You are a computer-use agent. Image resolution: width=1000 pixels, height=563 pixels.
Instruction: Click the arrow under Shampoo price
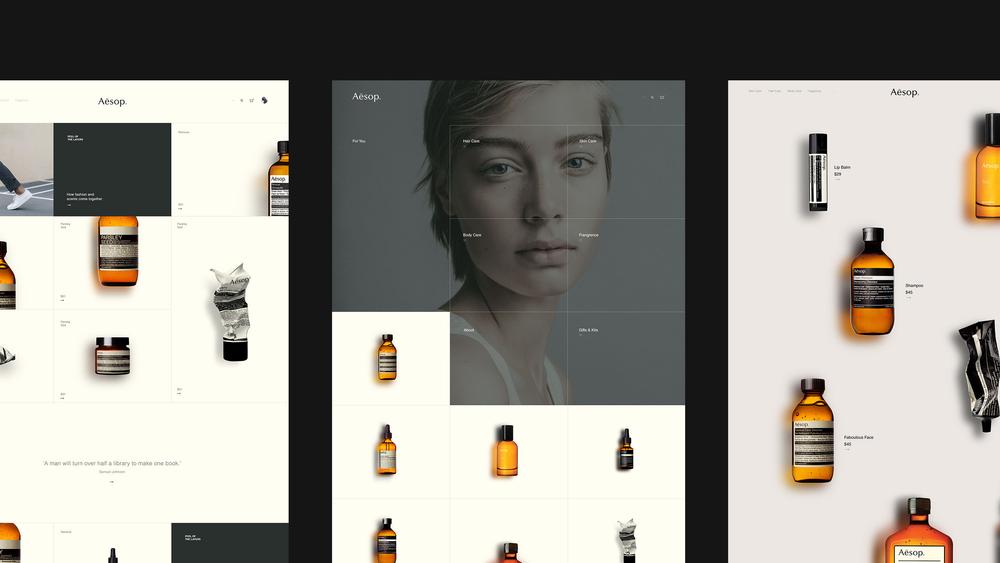[908, 298]
